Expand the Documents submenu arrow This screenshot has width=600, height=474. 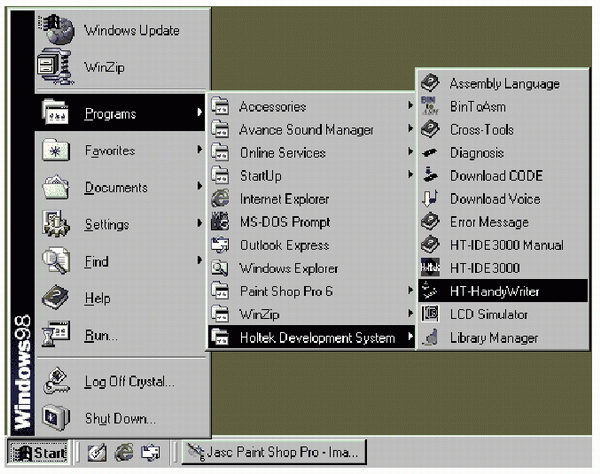tap(199, 186)
